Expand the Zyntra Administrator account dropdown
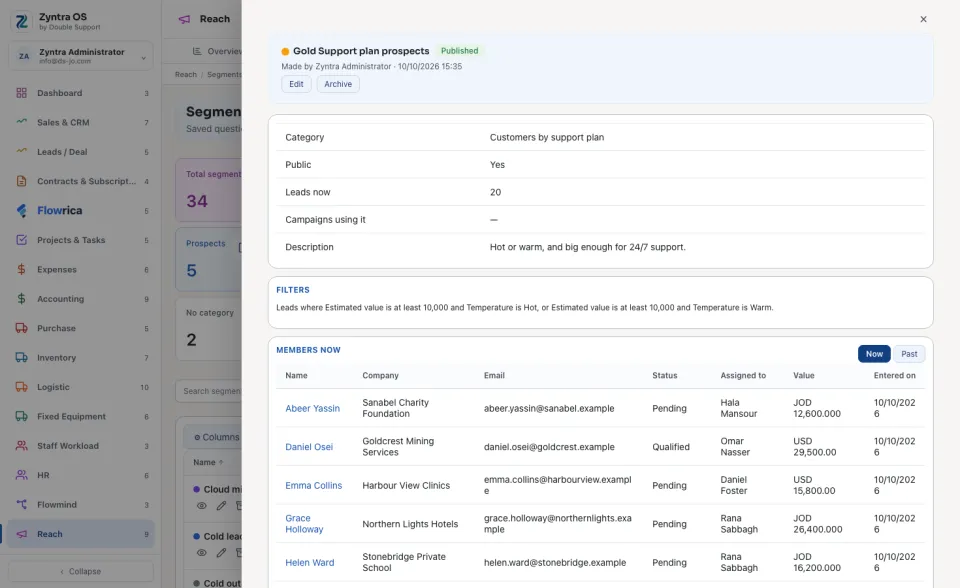The height and width of the screenshot is (588, 960). [x=81, y=56]
